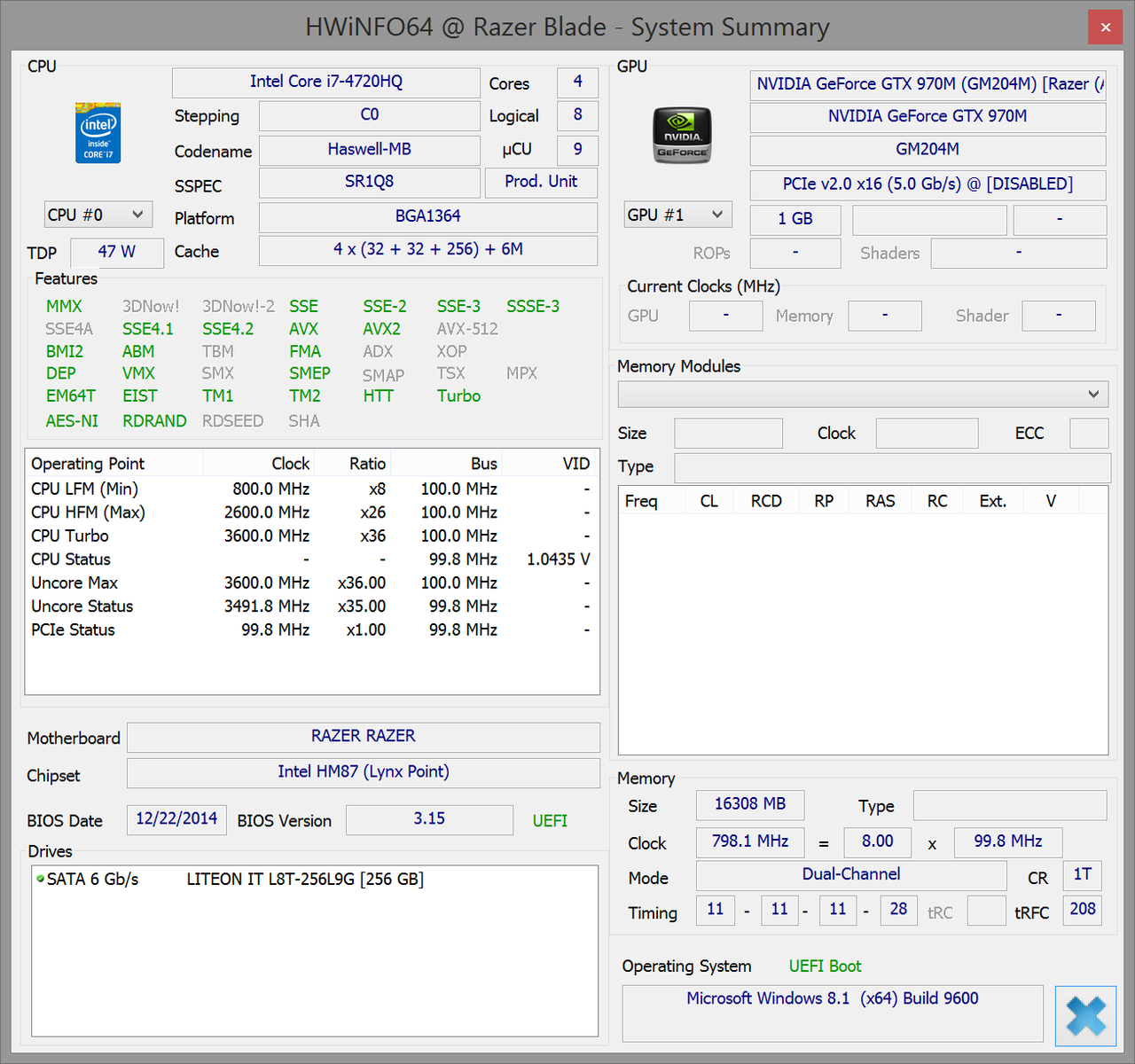Select the Uncore Status row
The image size is (1135, 1064).
[x=311, y=606]
